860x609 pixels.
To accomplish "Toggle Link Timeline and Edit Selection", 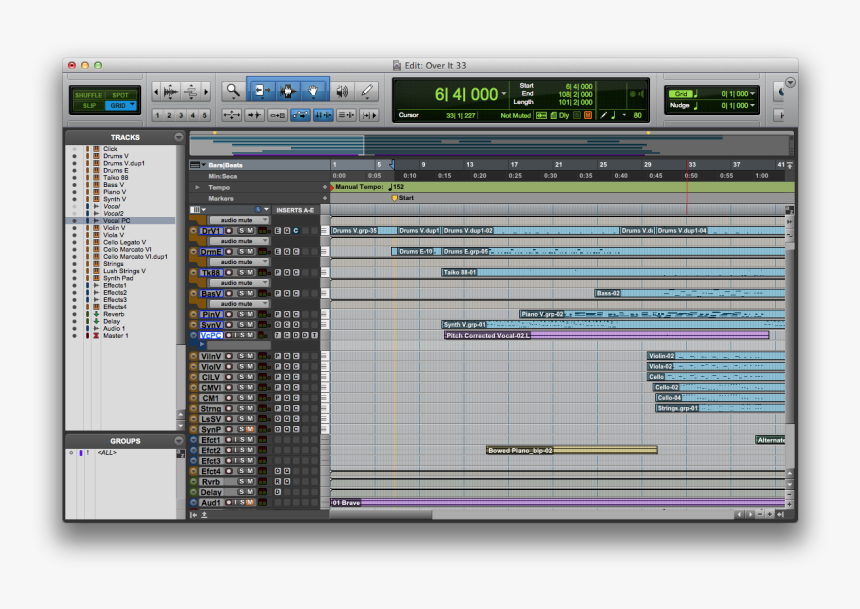I will (323, 115).
